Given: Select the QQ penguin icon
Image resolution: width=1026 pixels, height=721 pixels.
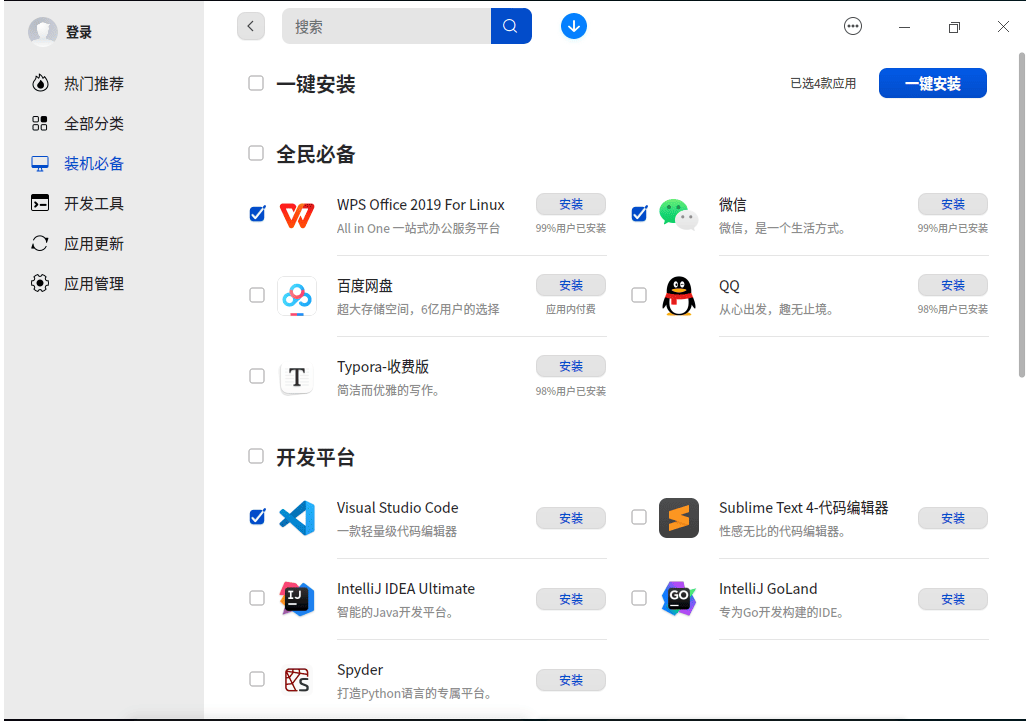Looking at the screenshot, I should pyautogui.click(x=678, y=295).
